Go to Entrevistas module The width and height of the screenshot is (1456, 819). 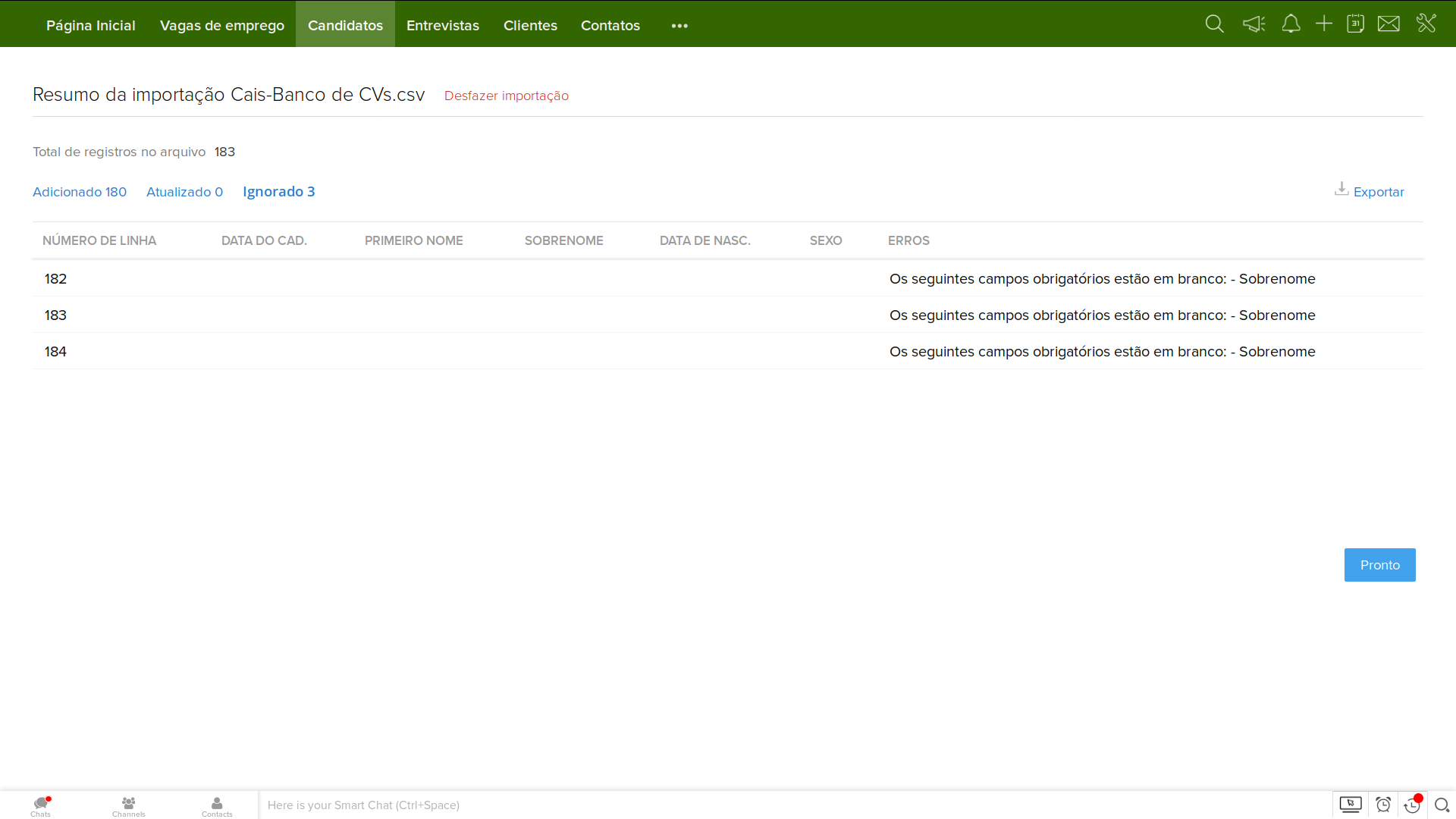[x=442, y=26]
